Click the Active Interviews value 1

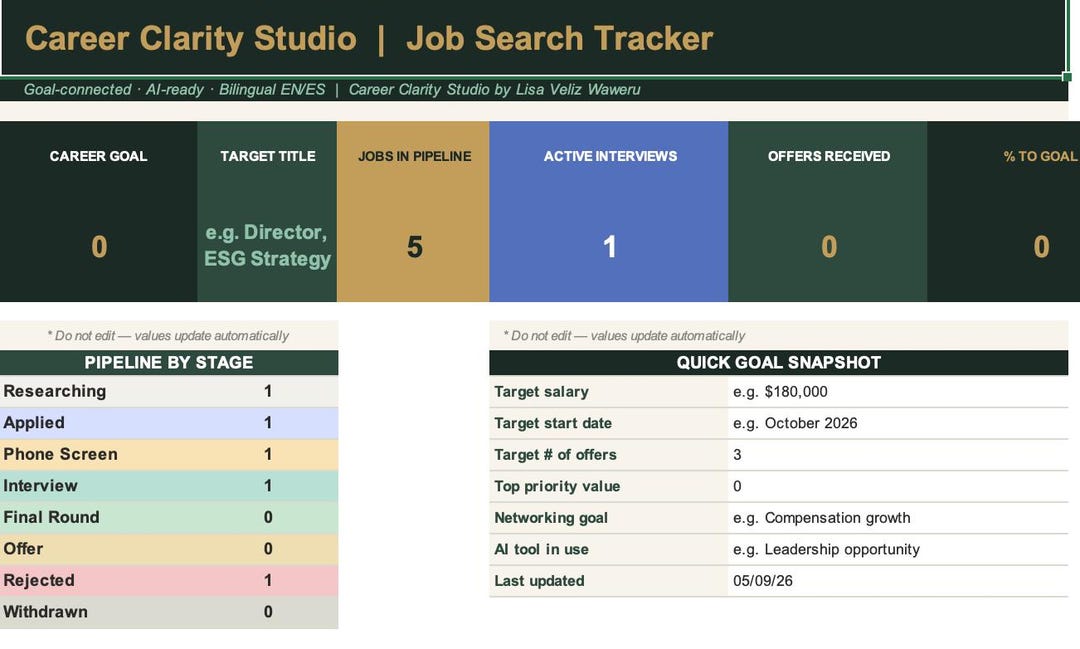coord(610,247)
